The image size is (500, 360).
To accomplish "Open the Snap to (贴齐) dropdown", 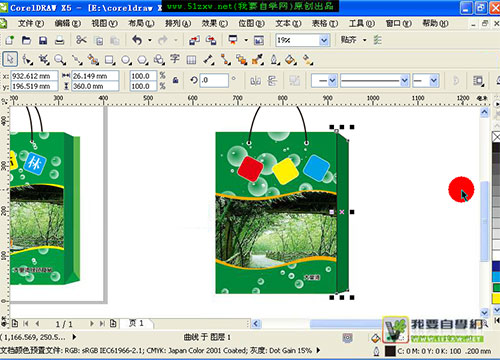I will point(365,40).
